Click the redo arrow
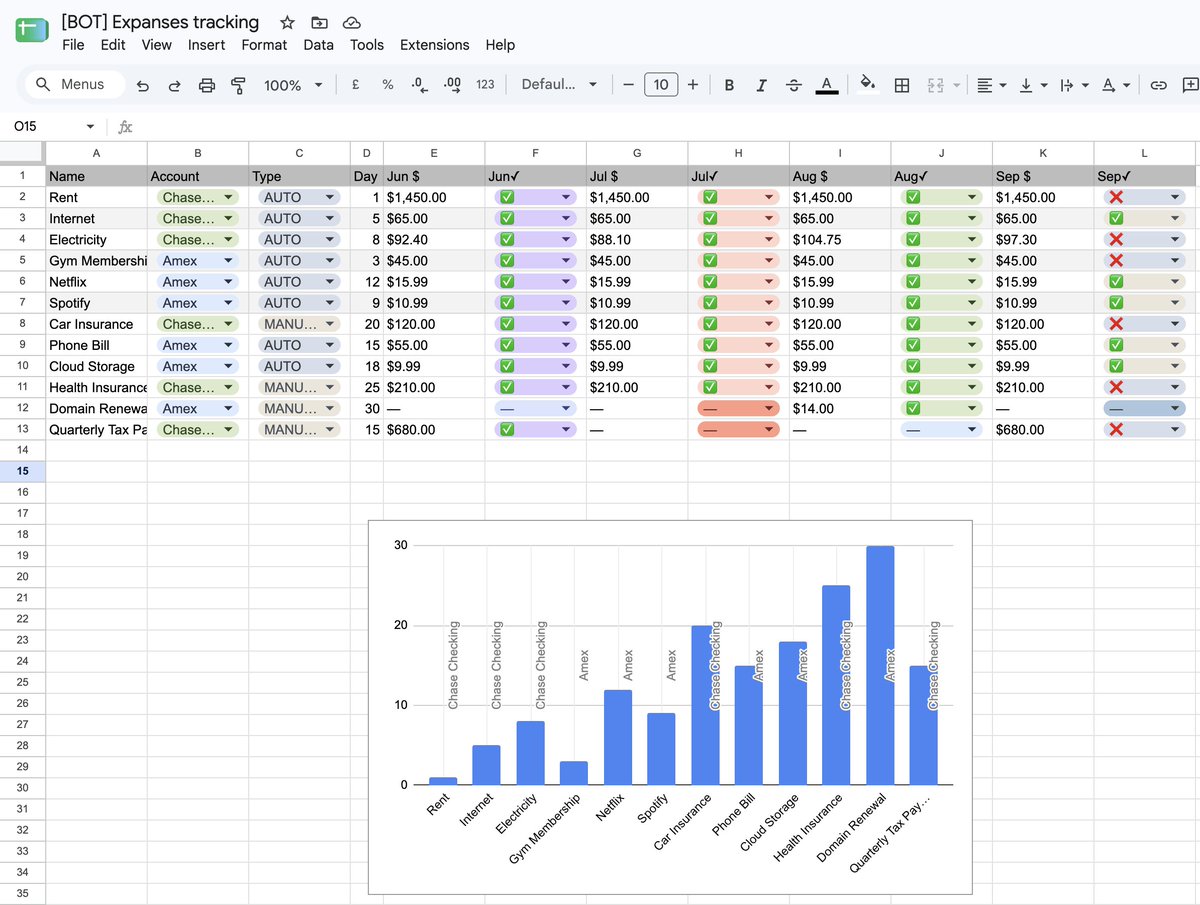This screenshot has height=905, width=1200. [174, 85]
